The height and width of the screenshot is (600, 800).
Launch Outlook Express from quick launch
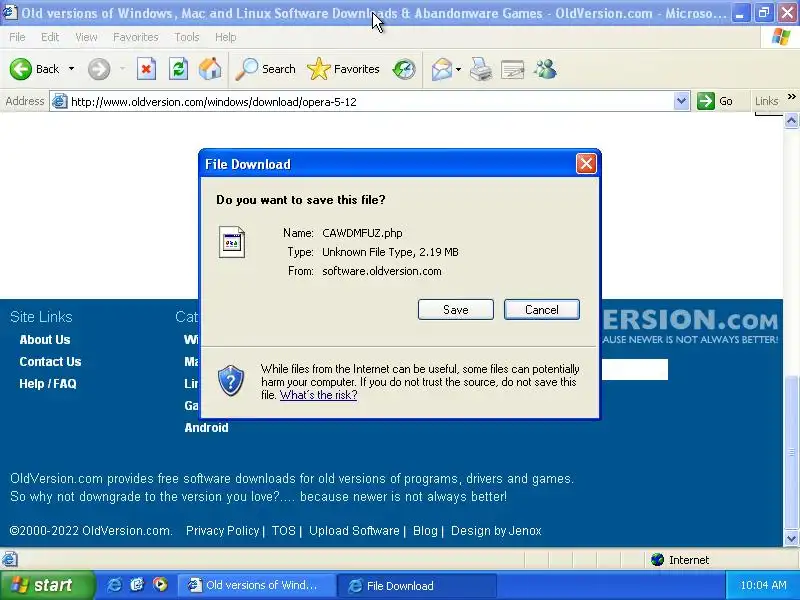pos(137,585)
